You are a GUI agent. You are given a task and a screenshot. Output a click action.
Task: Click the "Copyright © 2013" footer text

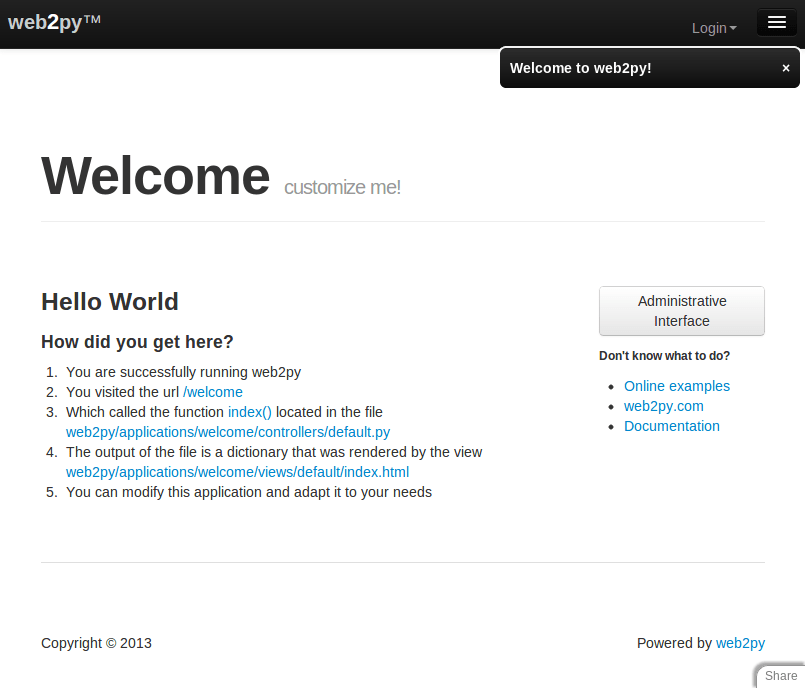97,643
